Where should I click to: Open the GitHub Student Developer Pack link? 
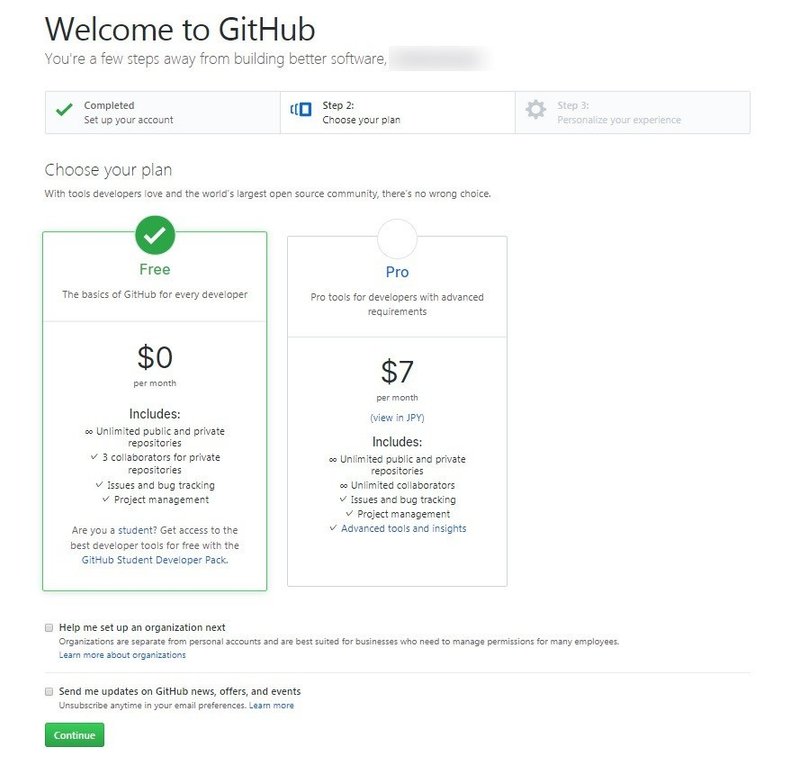click(x=154, y=560)
